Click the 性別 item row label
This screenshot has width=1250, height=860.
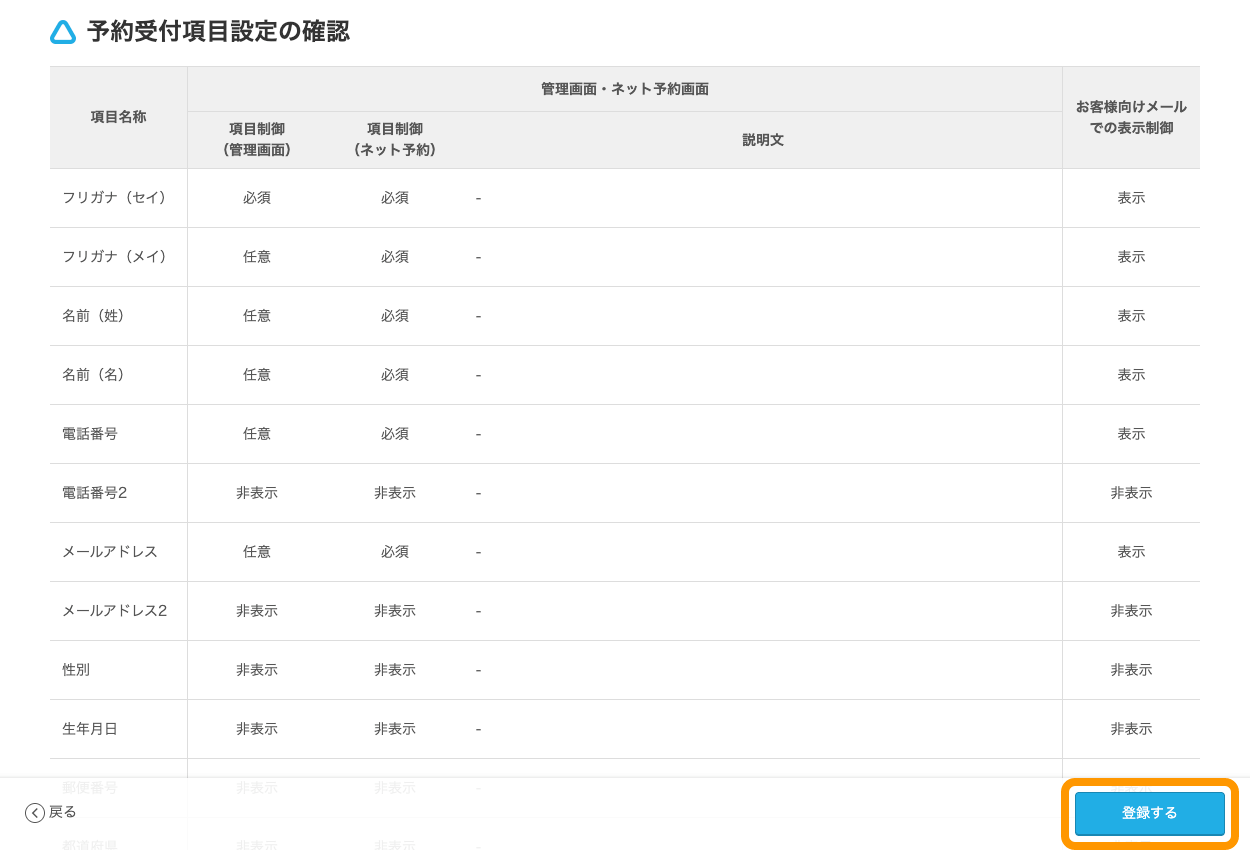pos(75,669)
